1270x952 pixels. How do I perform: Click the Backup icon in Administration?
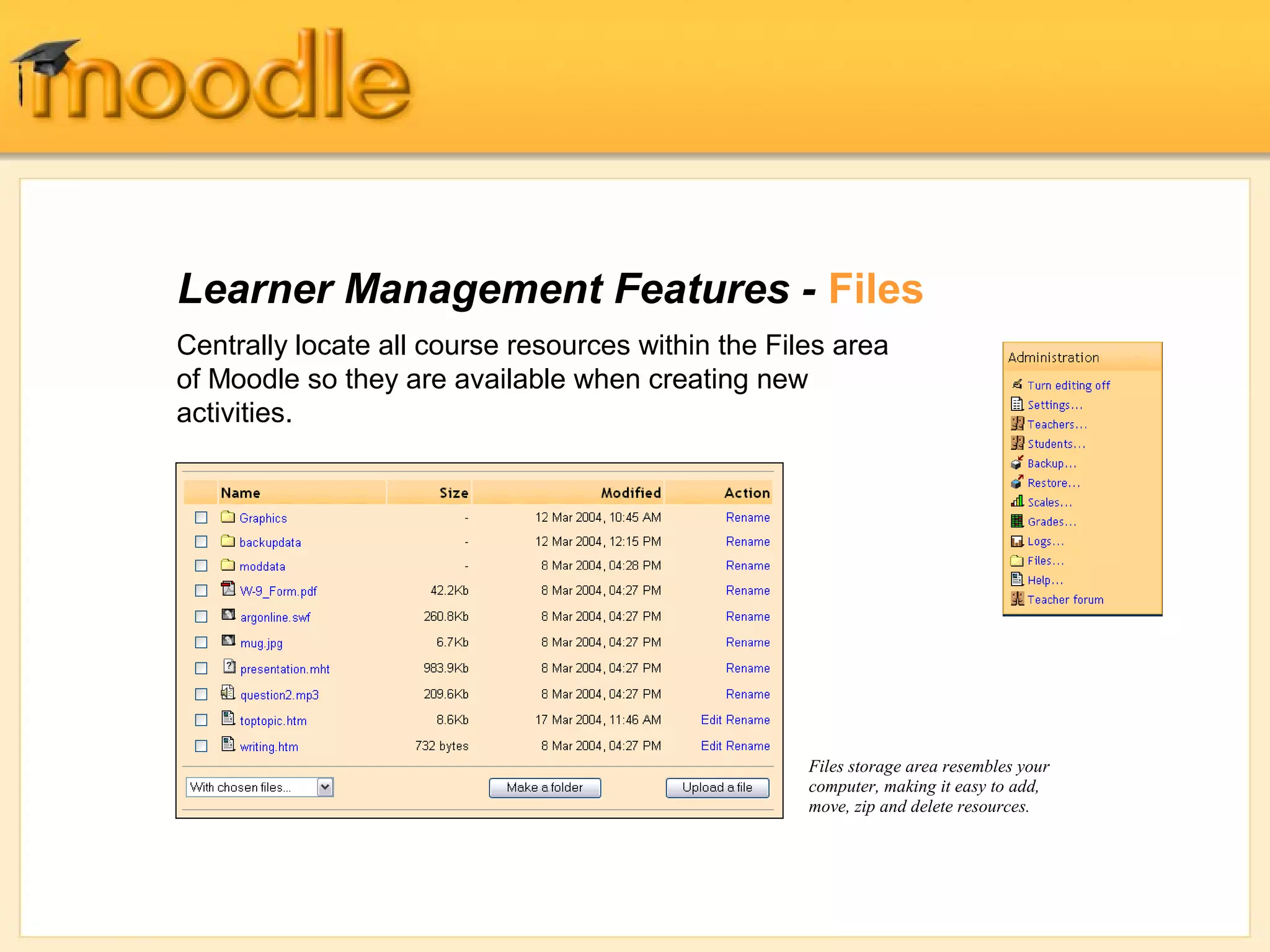(1017, 462)
